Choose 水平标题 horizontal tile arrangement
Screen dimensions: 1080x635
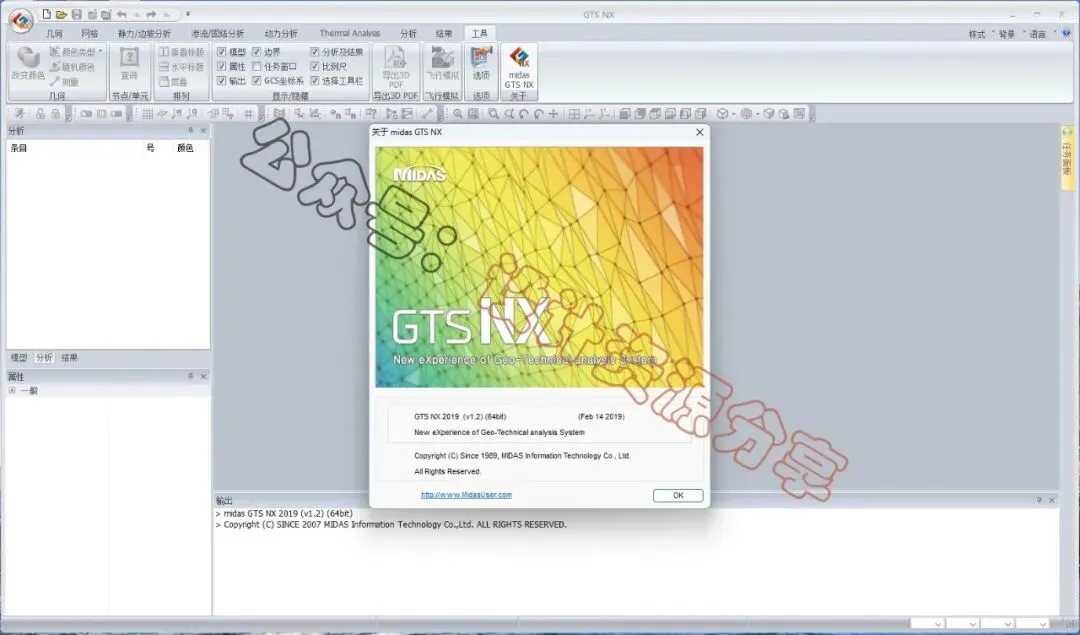[x=181, y=67]
